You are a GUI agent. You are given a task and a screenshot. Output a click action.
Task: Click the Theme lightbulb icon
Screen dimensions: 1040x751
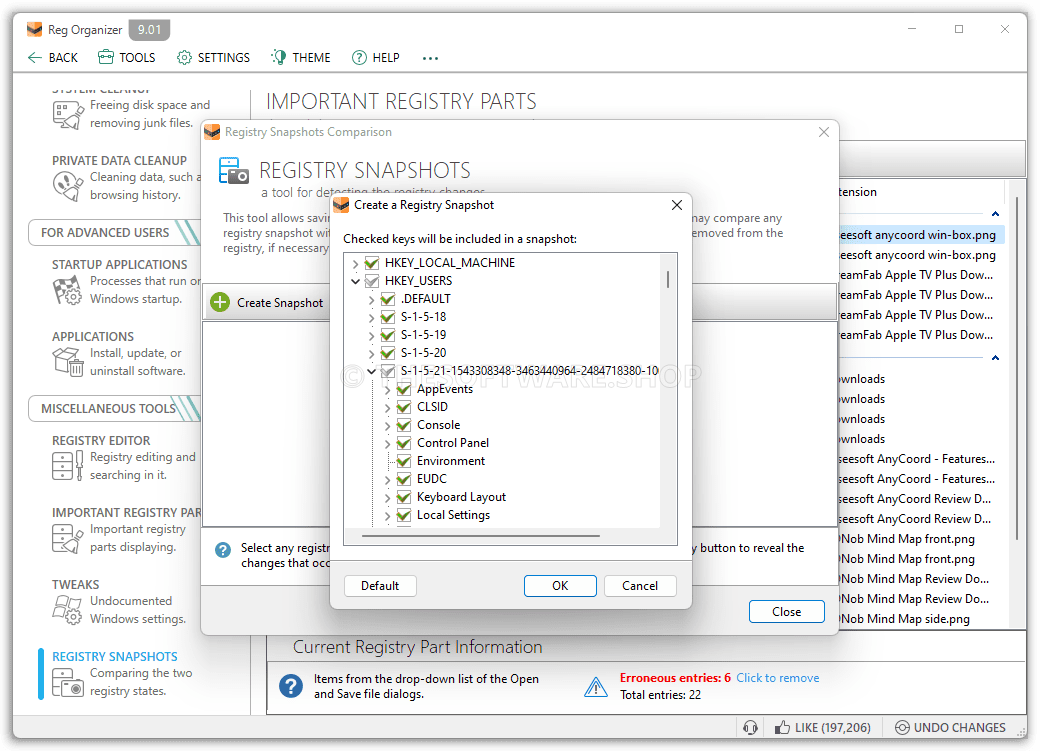coord(279,58)
